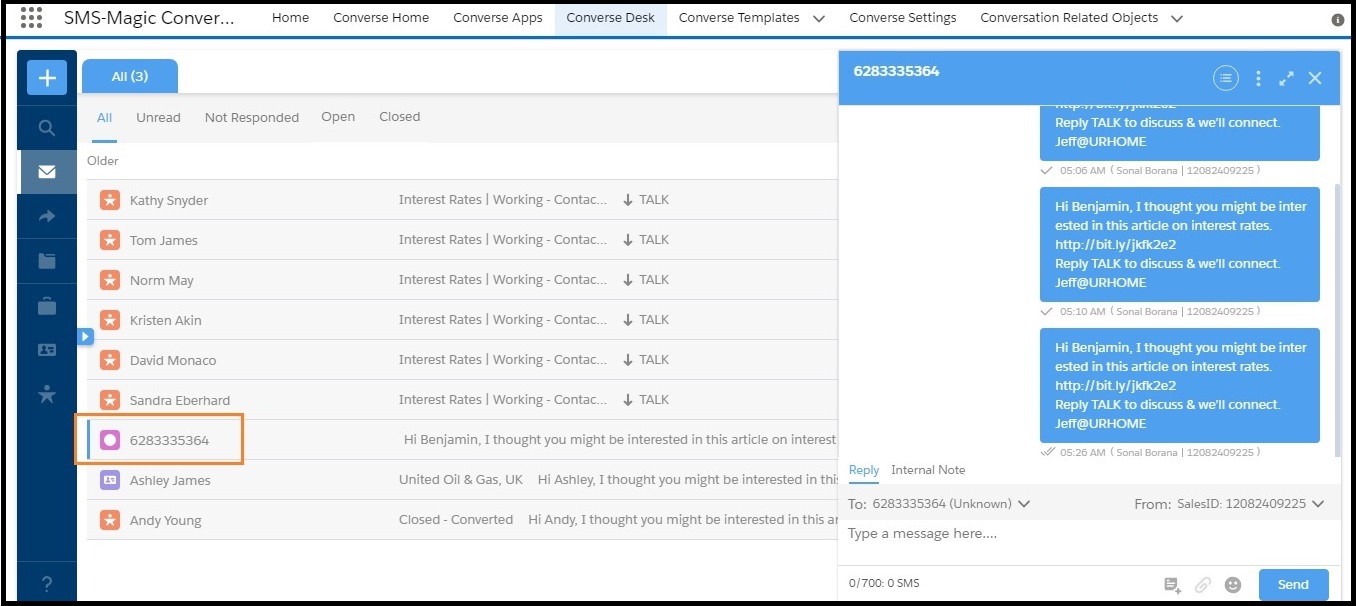Go to the Home tab
Screen dimensions: 1356x606
(290, 18)
